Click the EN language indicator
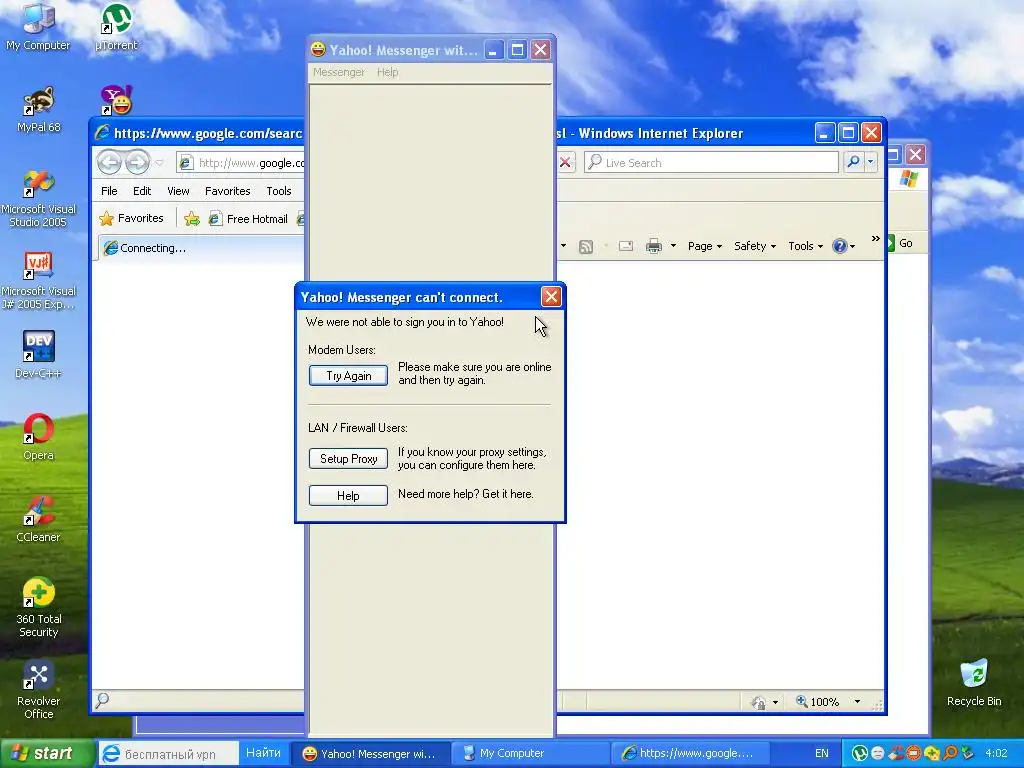The height and width of the screenshot is (768, 1024). click(x=822, y=753)
